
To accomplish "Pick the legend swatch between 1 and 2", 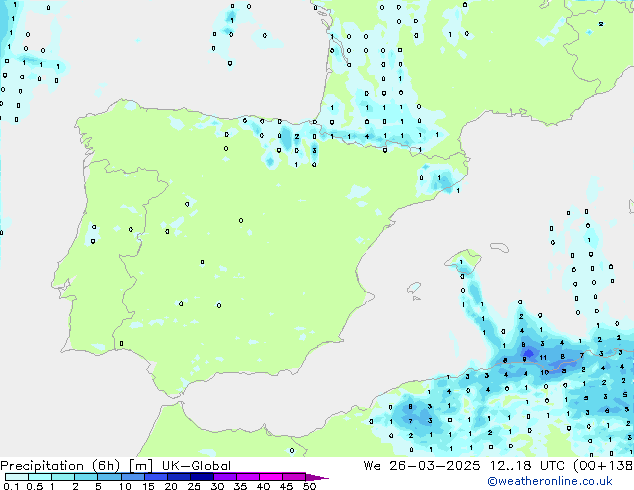I will [63, 477].
